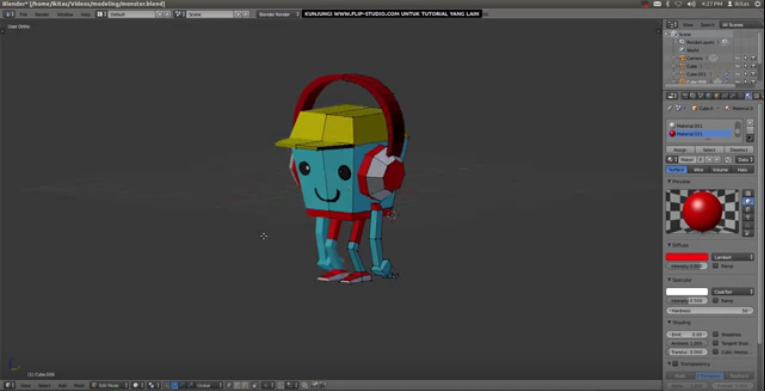The width and height of the screenshot is (765, 391).
Task: Select Material.021 red slot
Action: coord(700,133)
